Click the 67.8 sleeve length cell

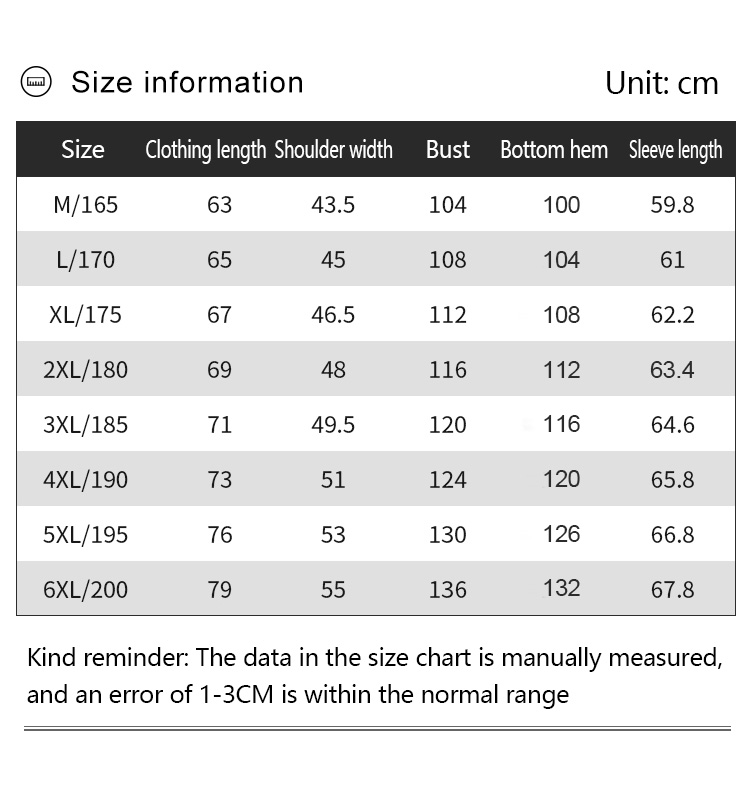[672, 590]
